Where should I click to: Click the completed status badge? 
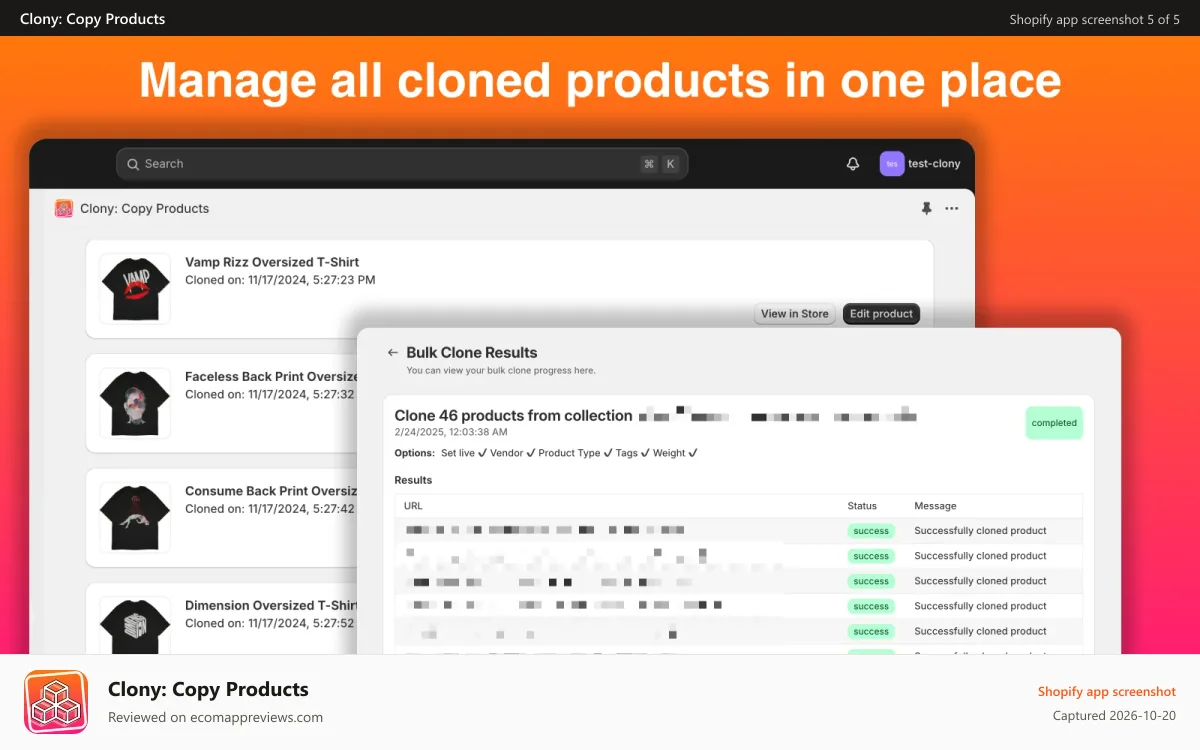(1054, 423)
